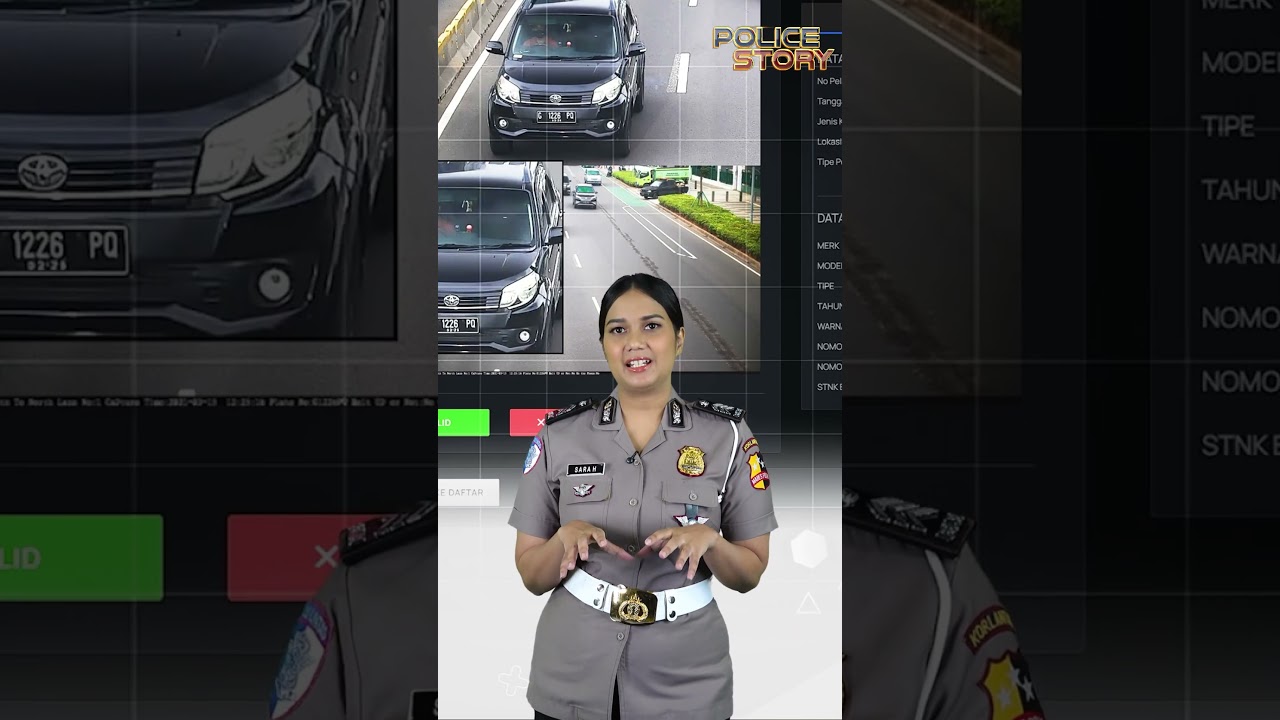Click the 'Jenis K' label in the upper data panel
The image size is (1280, 720).
tap(829, 122)
